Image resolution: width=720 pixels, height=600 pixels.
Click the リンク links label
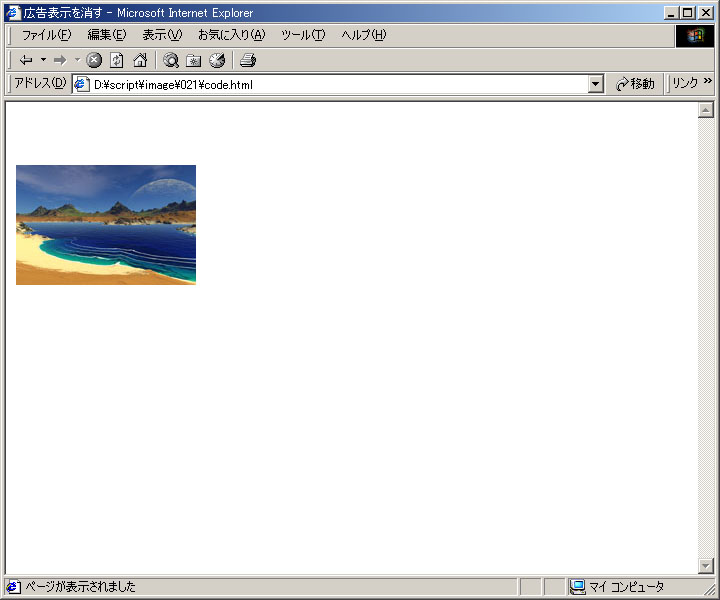click(685, 83)
